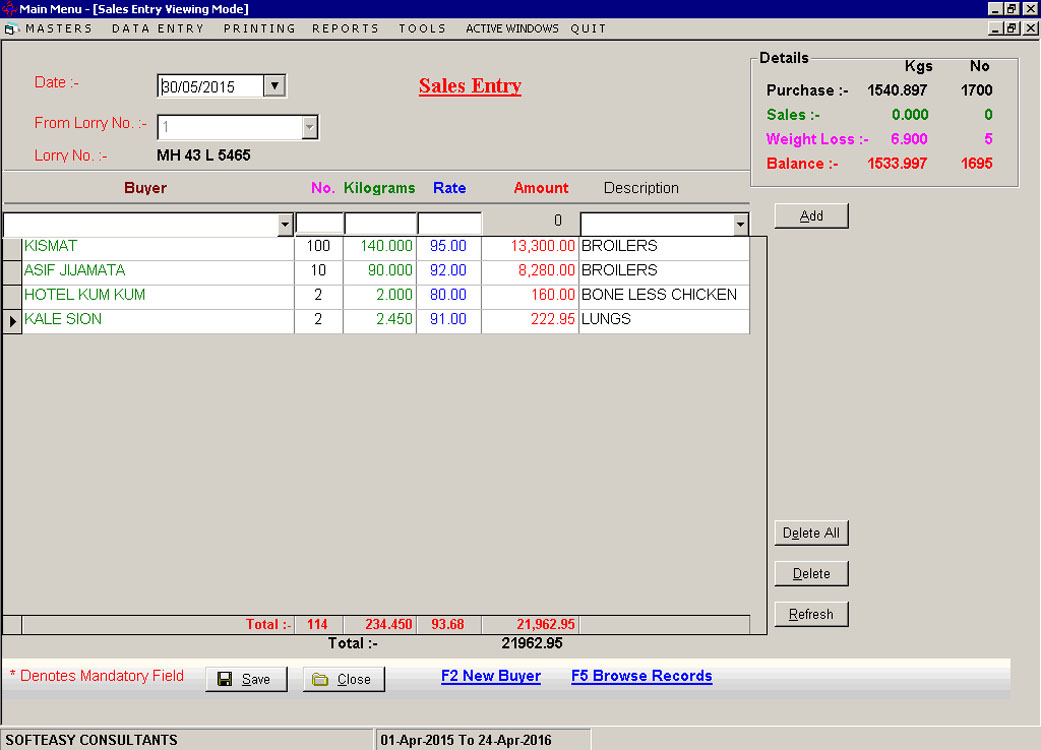The image size is (1041, 750).
Task: Click the amount cell 13,300.00
Action: coord(530,246)
